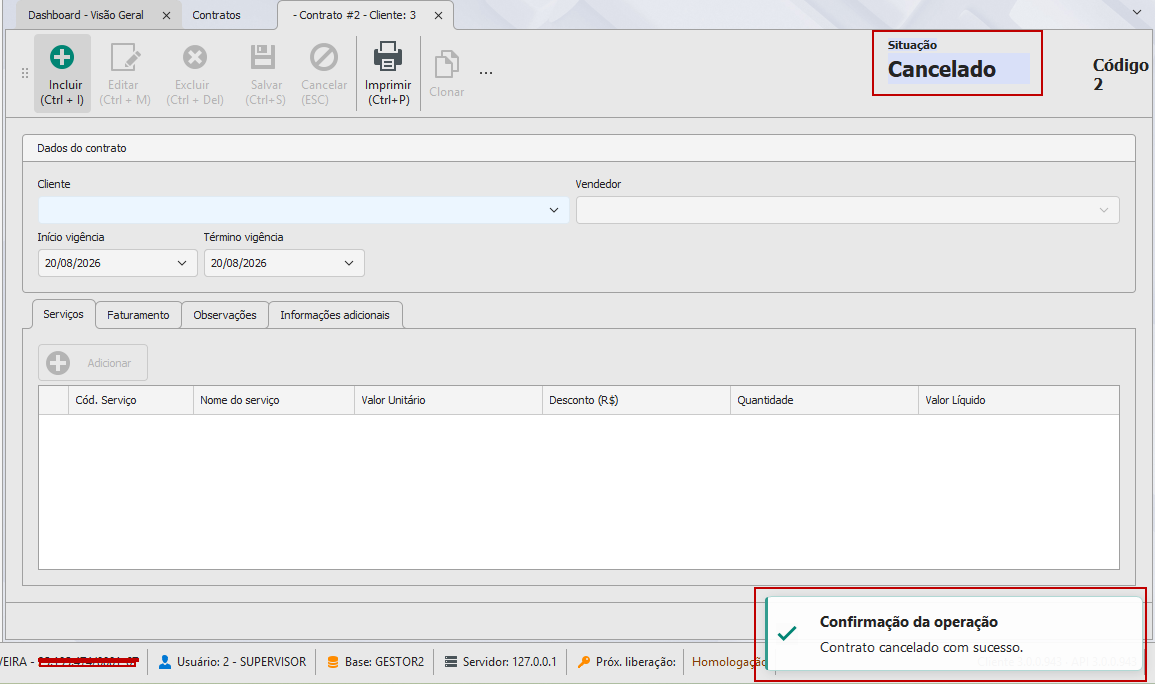
Task: Click the Incluir (Ctrl + I) toolbar button
Action: click(63, 74)
